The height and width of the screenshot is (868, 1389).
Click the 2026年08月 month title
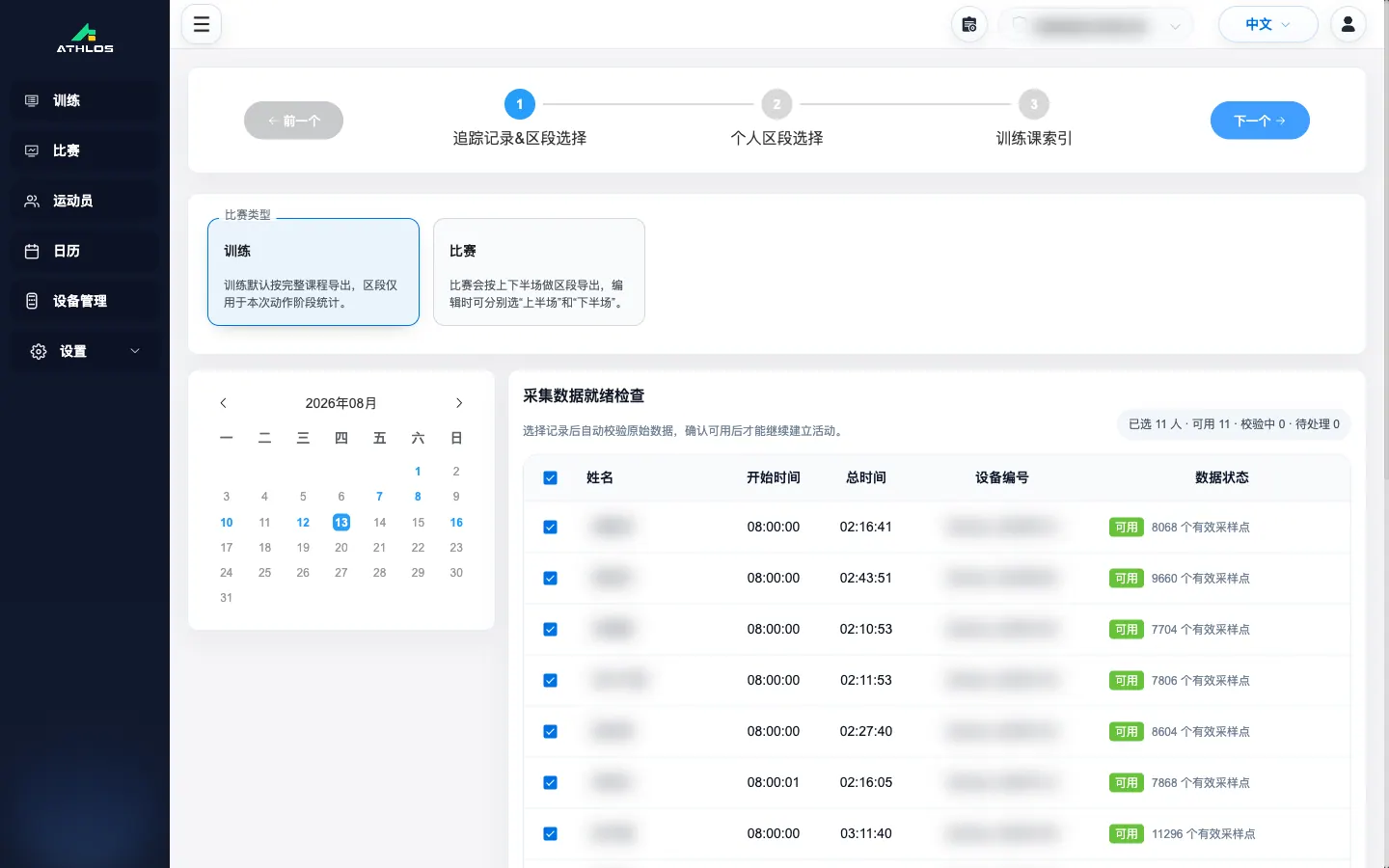pos(341,403)
